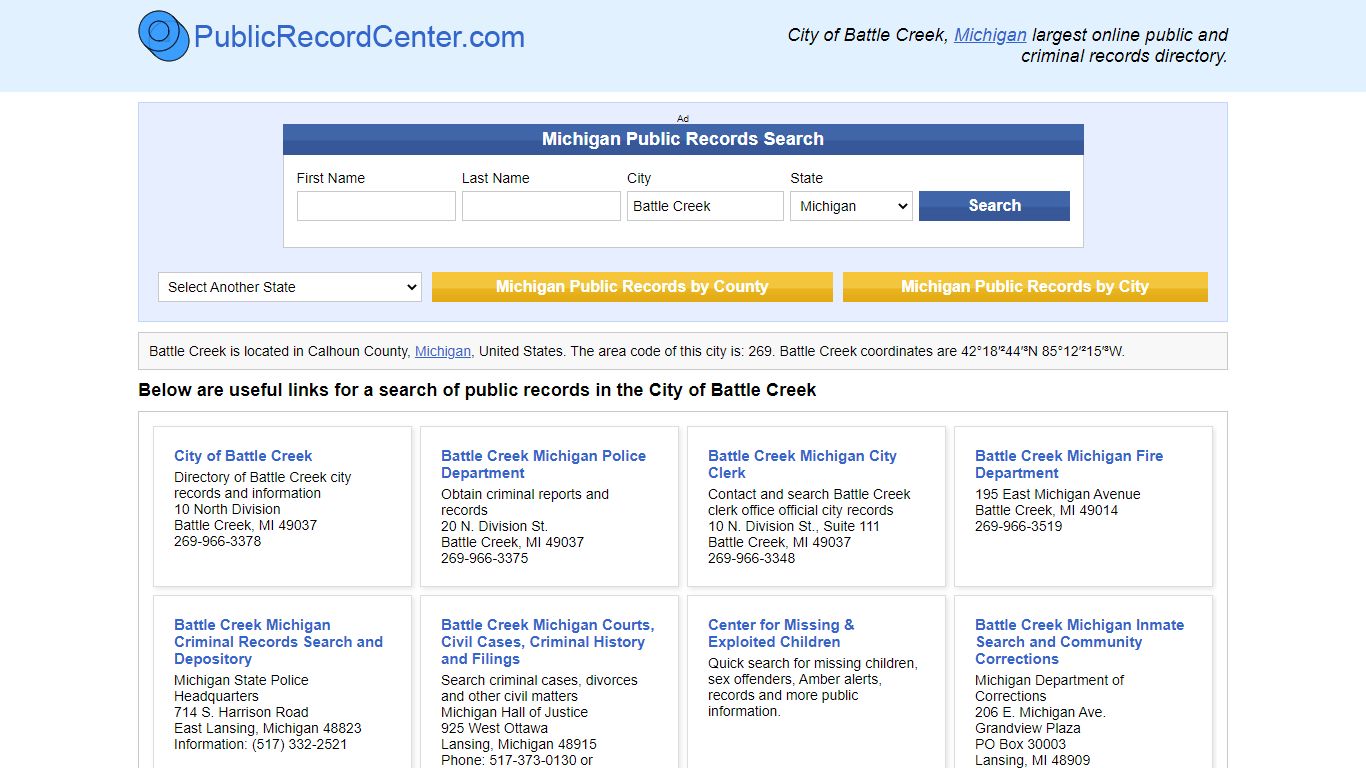Screen dimensions: 1366x768
Task: Edit the City field containing Battle Creek
Action: pyautogui.click(x=705, y=206)
